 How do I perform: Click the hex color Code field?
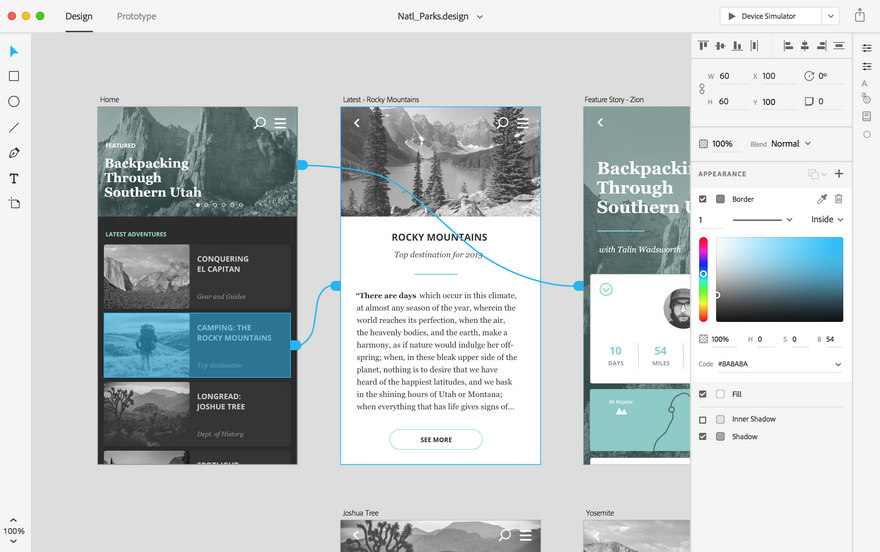click(x=774, y=364)
